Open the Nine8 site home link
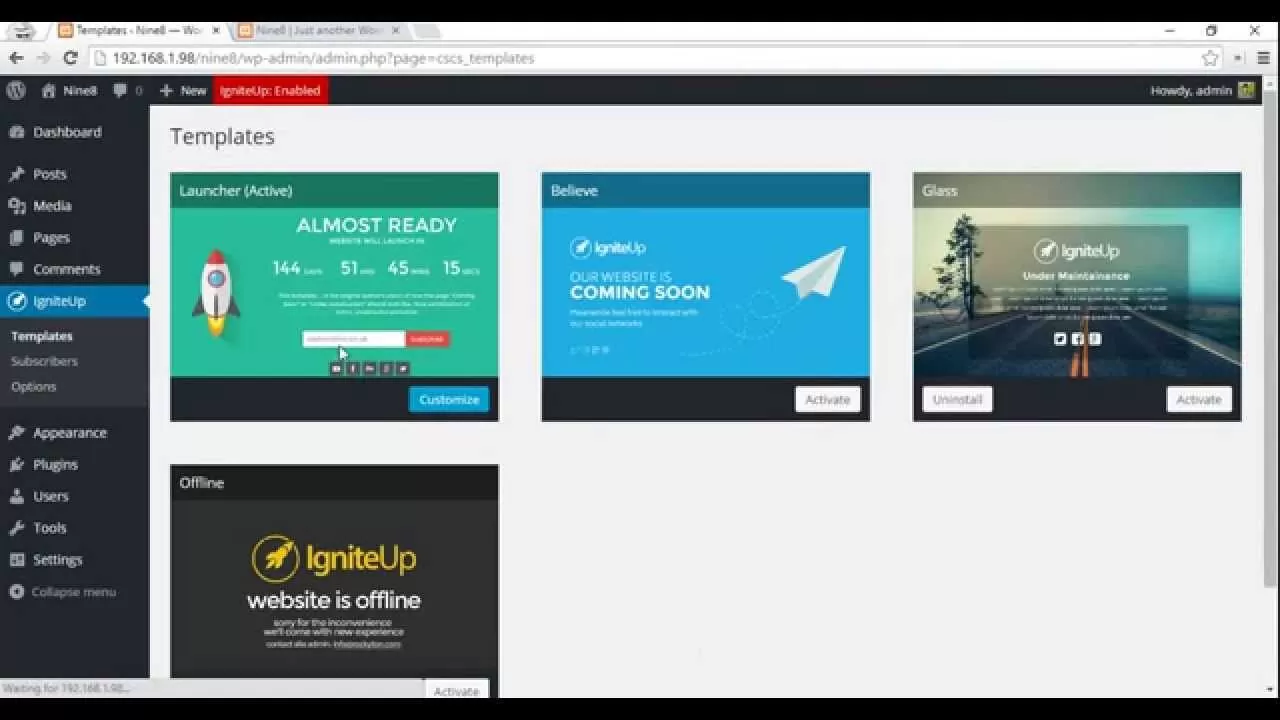 pyautogui.click(x=70, y=90)
